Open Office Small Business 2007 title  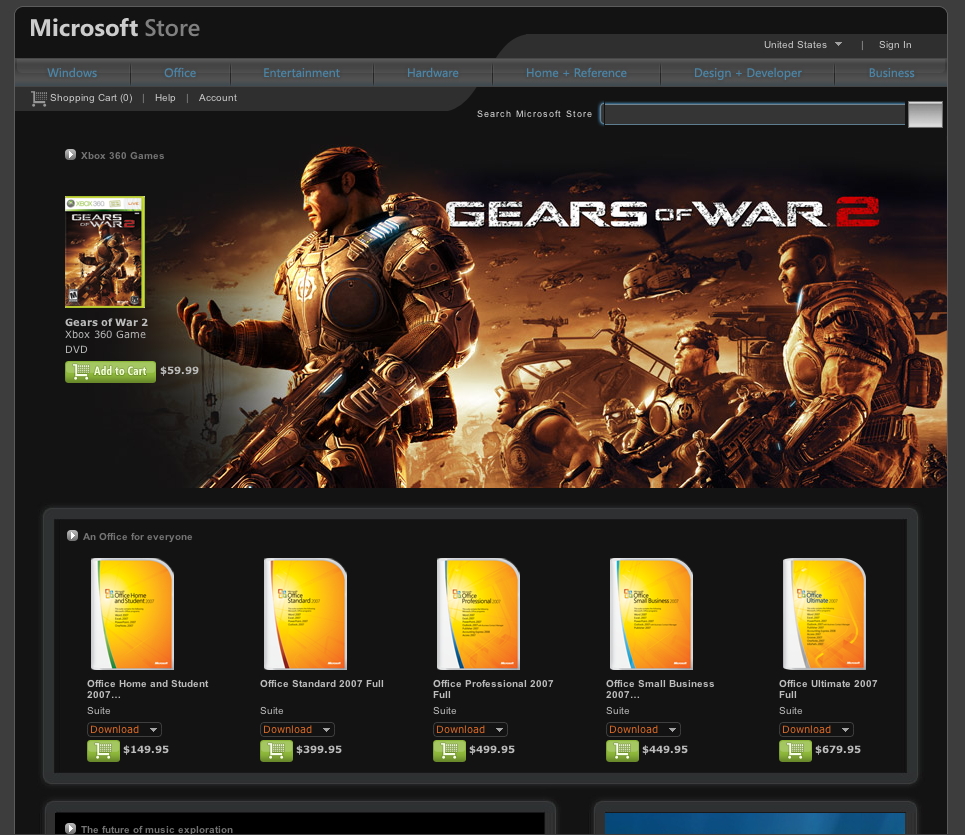click(660, 689)
